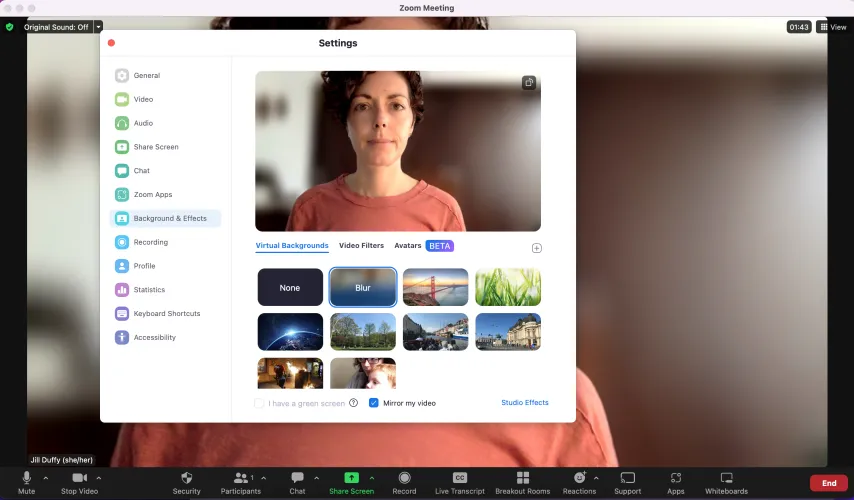Start recording with the Record icon
The width and height of the screenshot is (854, 500).
(x=404, y=478)
